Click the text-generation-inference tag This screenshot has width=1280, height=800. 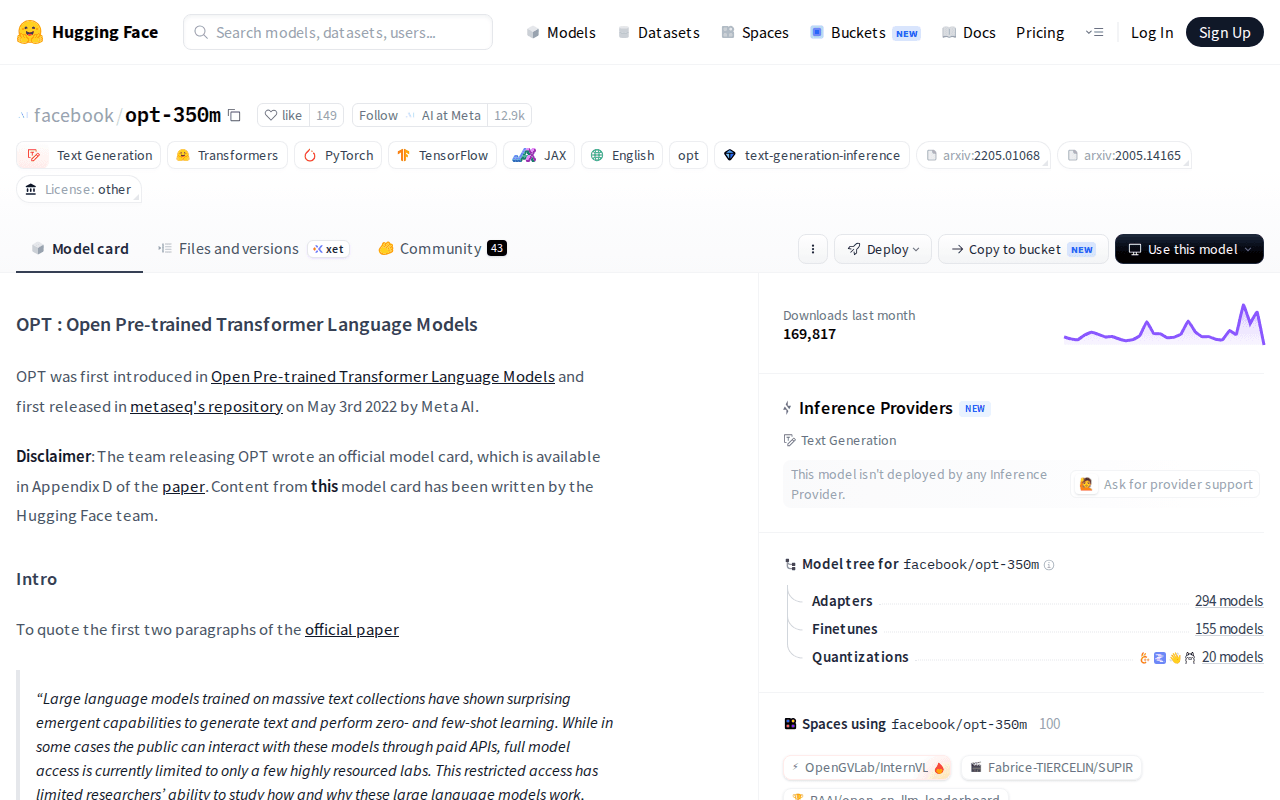[812, 155]
